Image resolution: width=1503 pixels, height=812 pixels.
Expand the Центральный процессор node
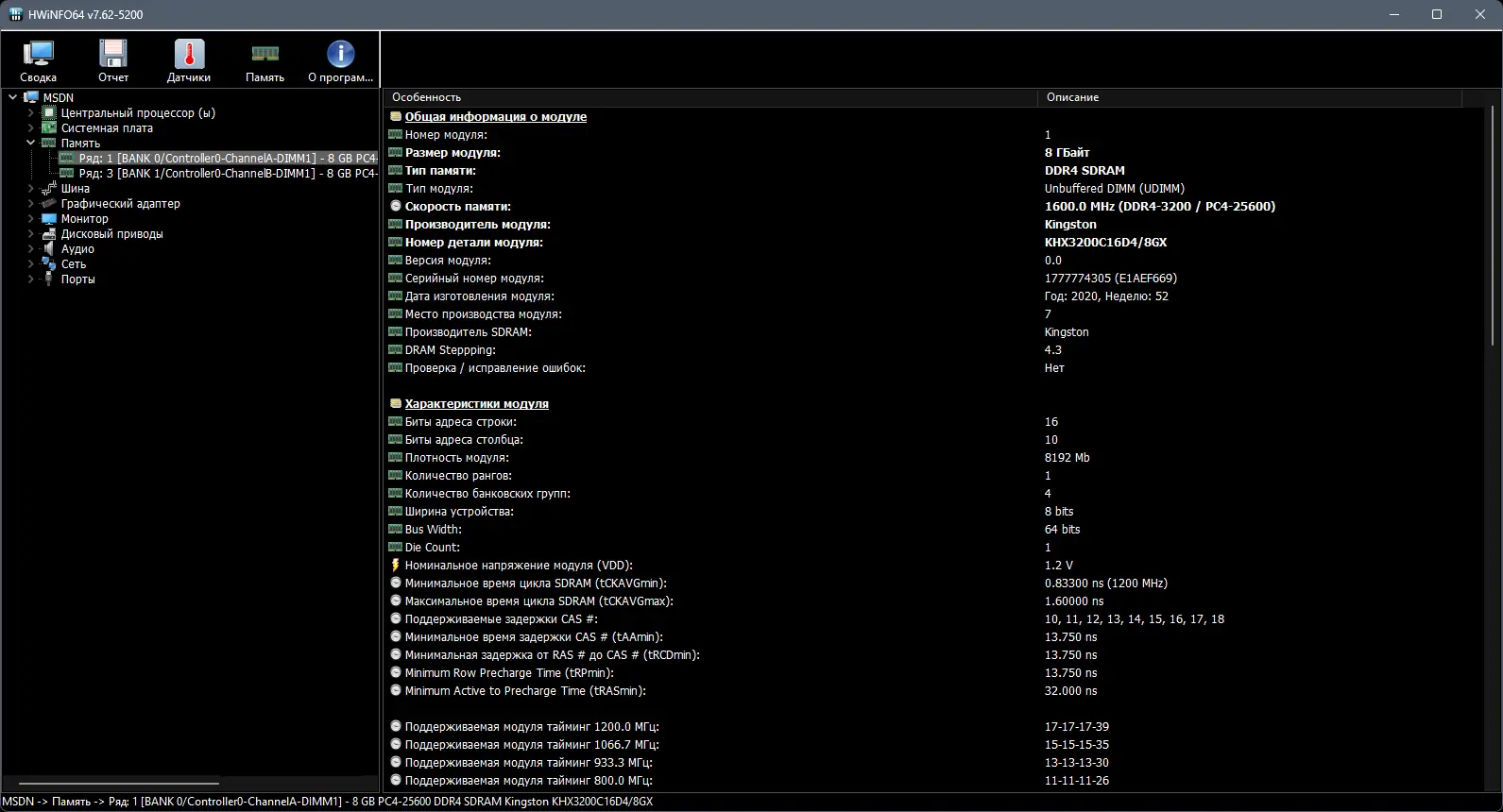pyautogui.click(x=30, y=113)
